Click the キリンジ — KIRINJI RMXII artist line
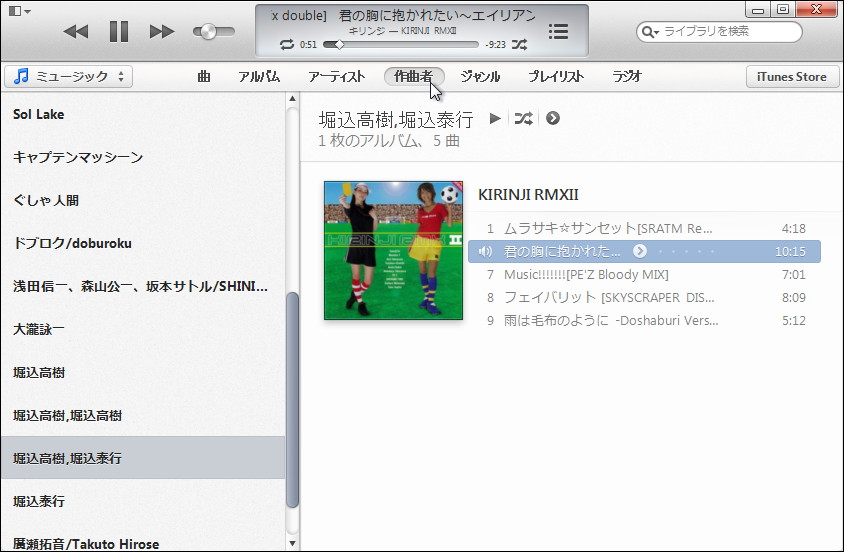 [x=403, y=31]
